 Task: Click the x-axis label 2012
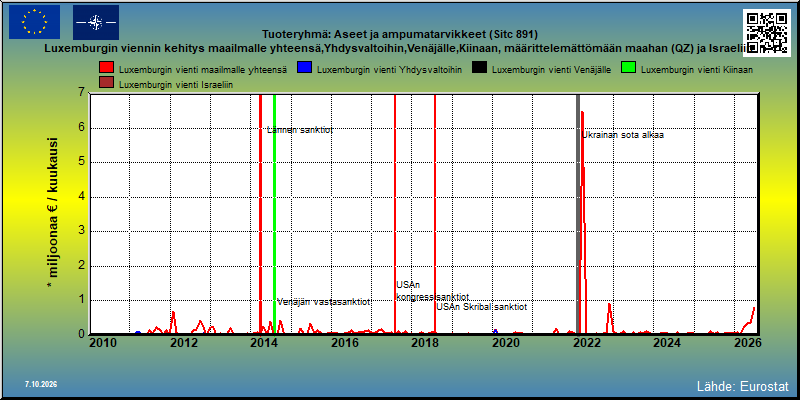point(184,342)
